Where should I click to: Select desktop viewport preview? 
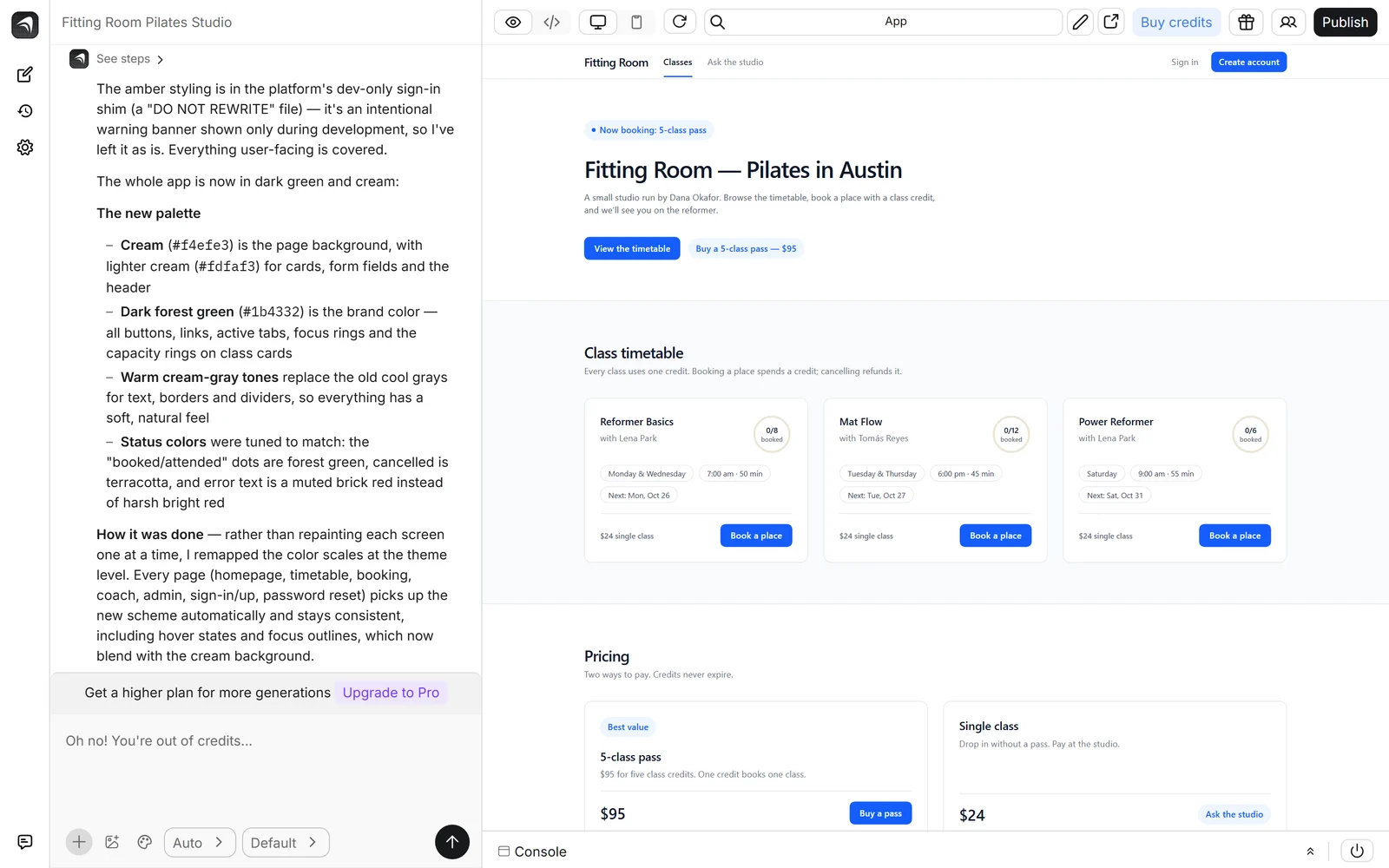598,23
